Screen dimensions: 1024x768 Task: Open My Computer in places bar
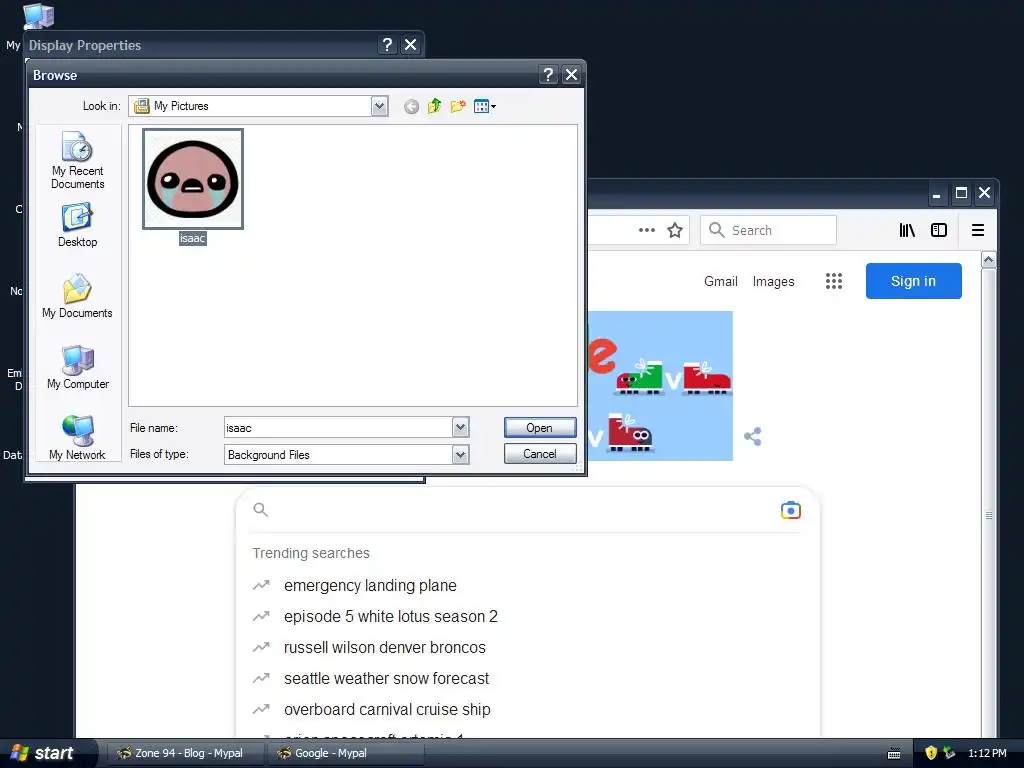click(x=78, y=368)
